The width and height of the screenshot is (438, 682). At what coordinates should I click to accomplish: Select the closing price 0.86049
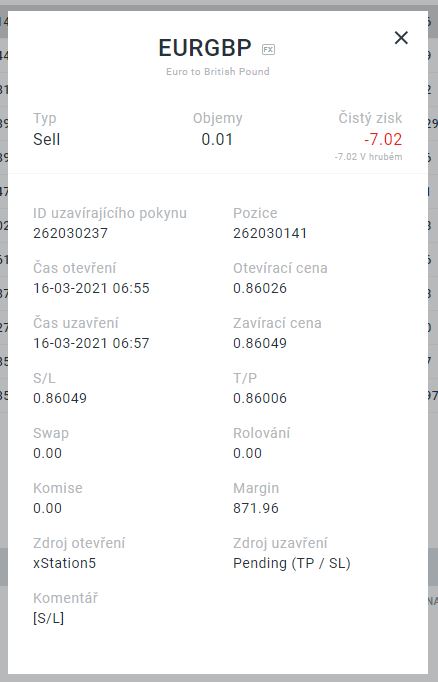click(260, 343)
